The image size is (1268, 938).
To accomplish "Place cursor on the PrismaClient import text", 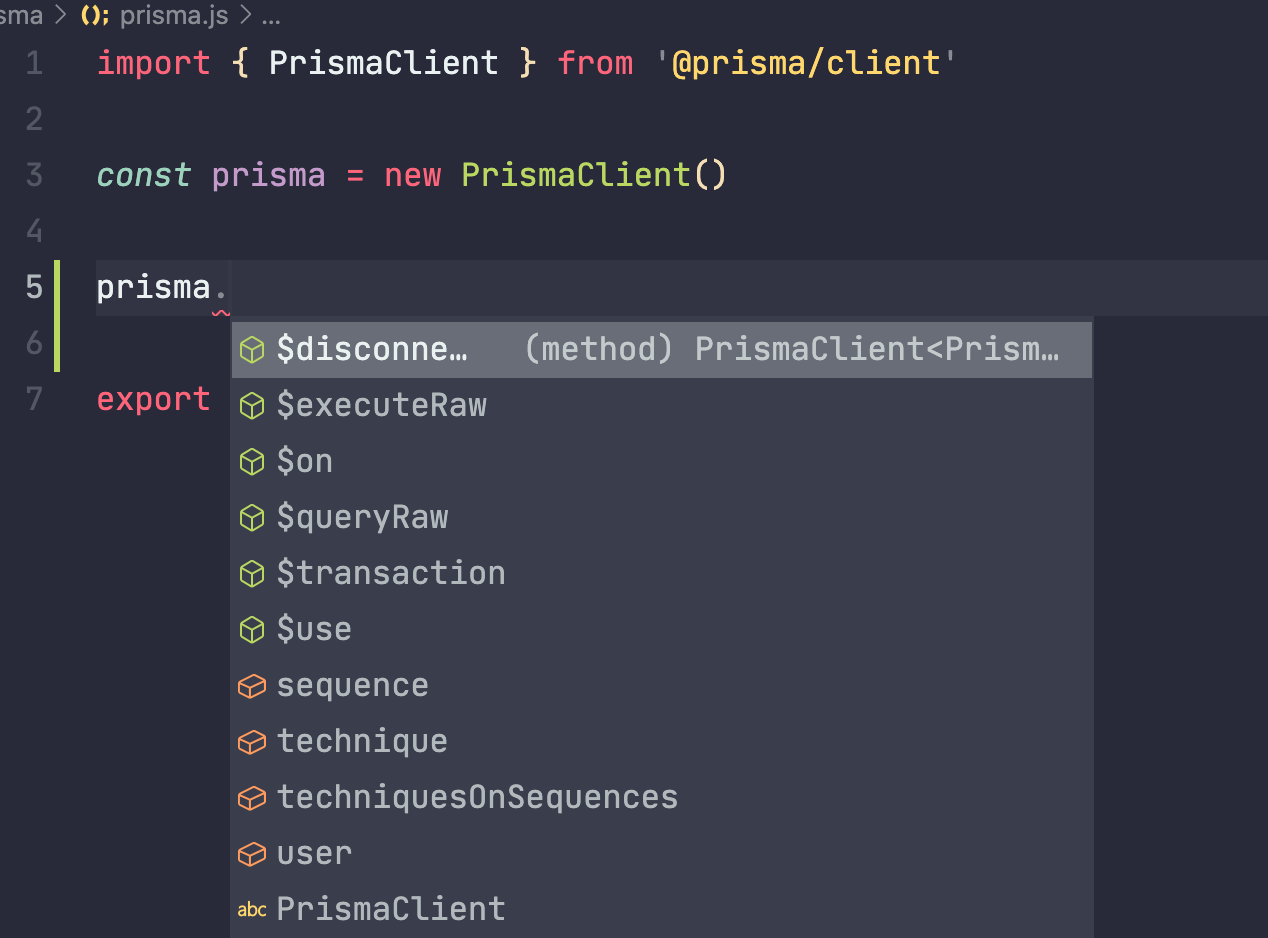I will 383,62.
